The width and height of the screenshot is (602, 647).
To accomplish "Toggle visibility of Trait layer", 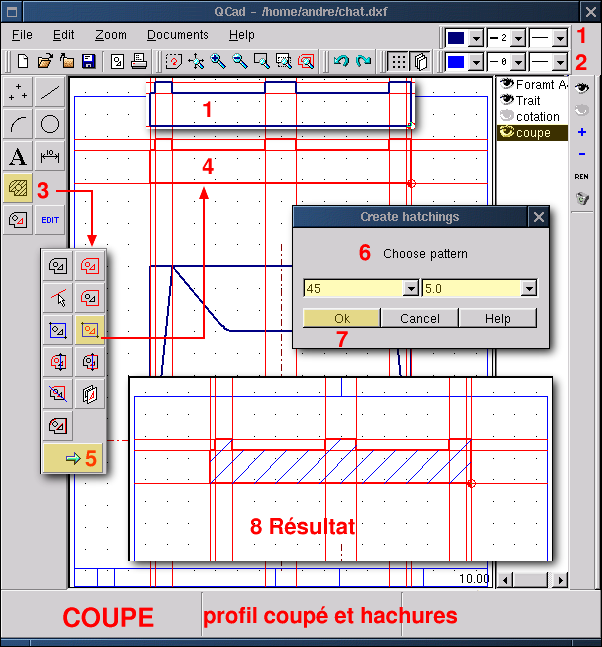I will [506, 100].
